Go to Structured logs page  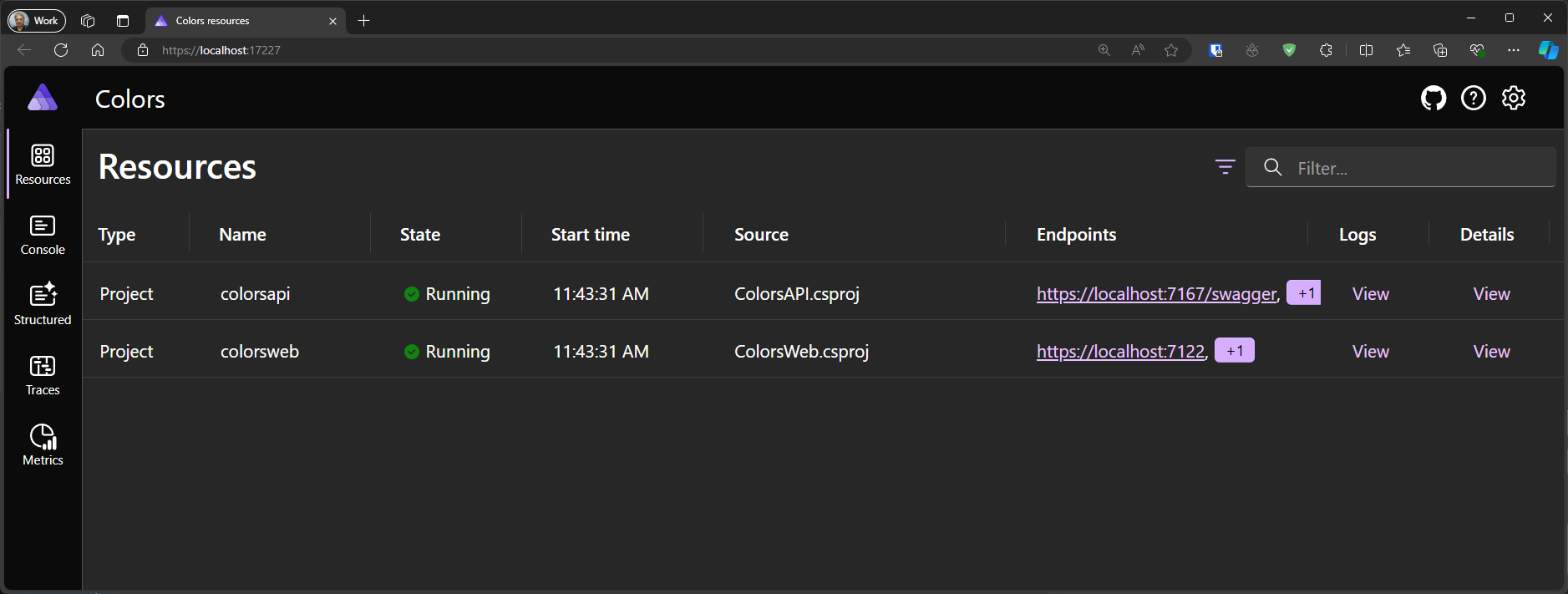click(x=43, y=305)
